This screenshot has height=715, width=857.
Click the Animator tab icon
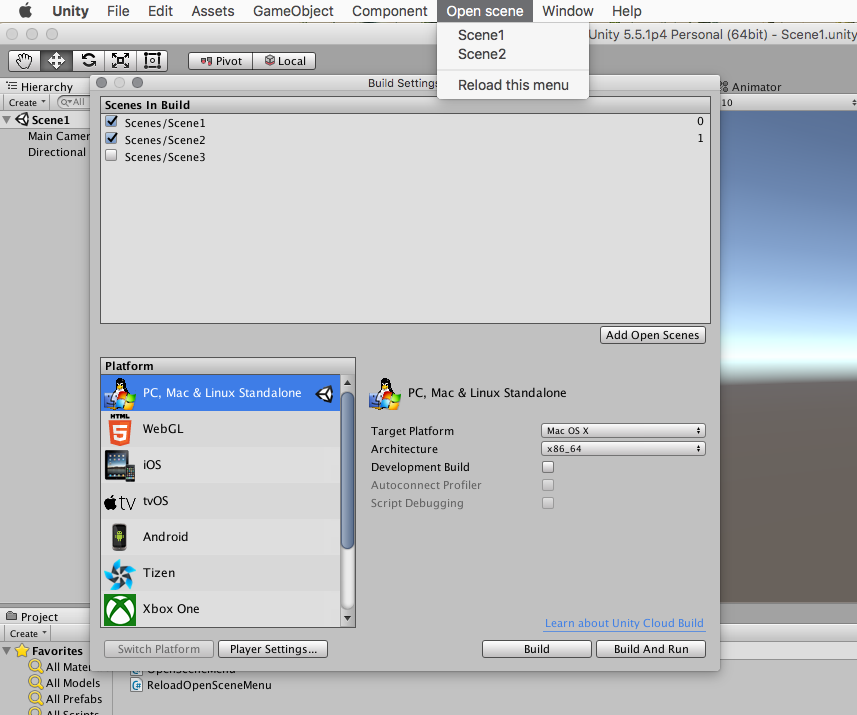click(724, 86)
